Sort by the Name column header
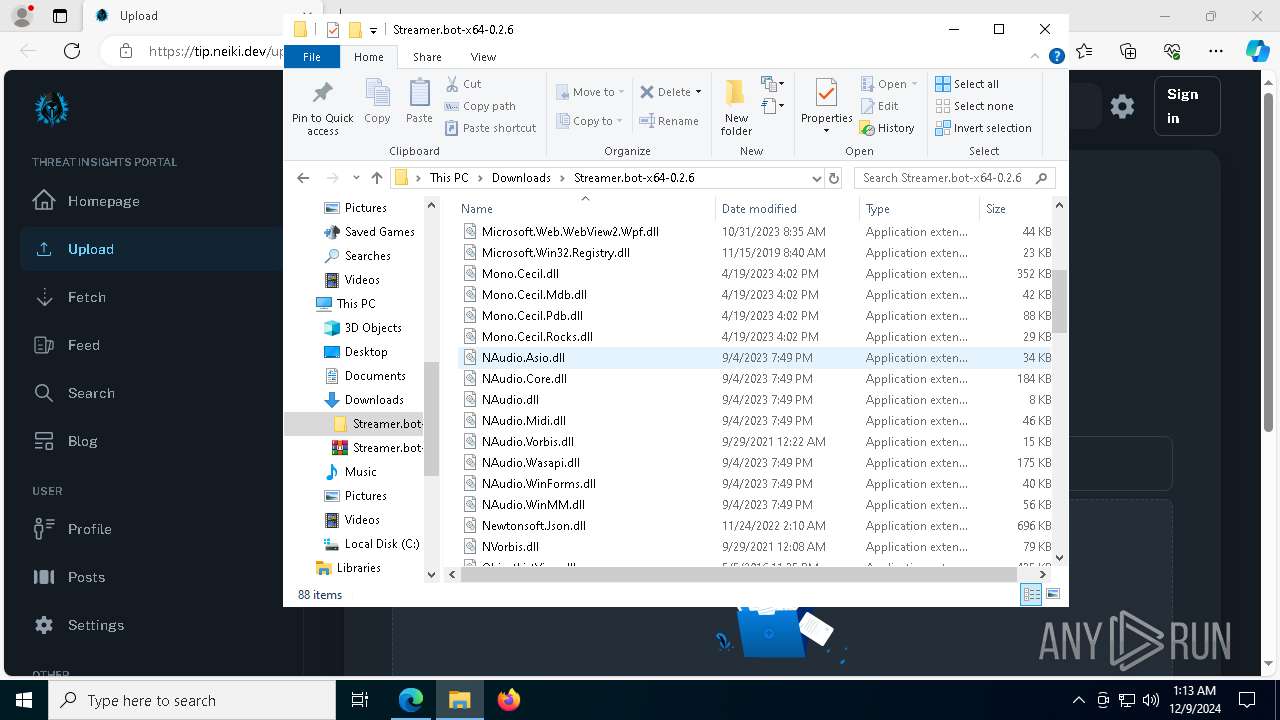1280x720 pixels. coord(585,209)
